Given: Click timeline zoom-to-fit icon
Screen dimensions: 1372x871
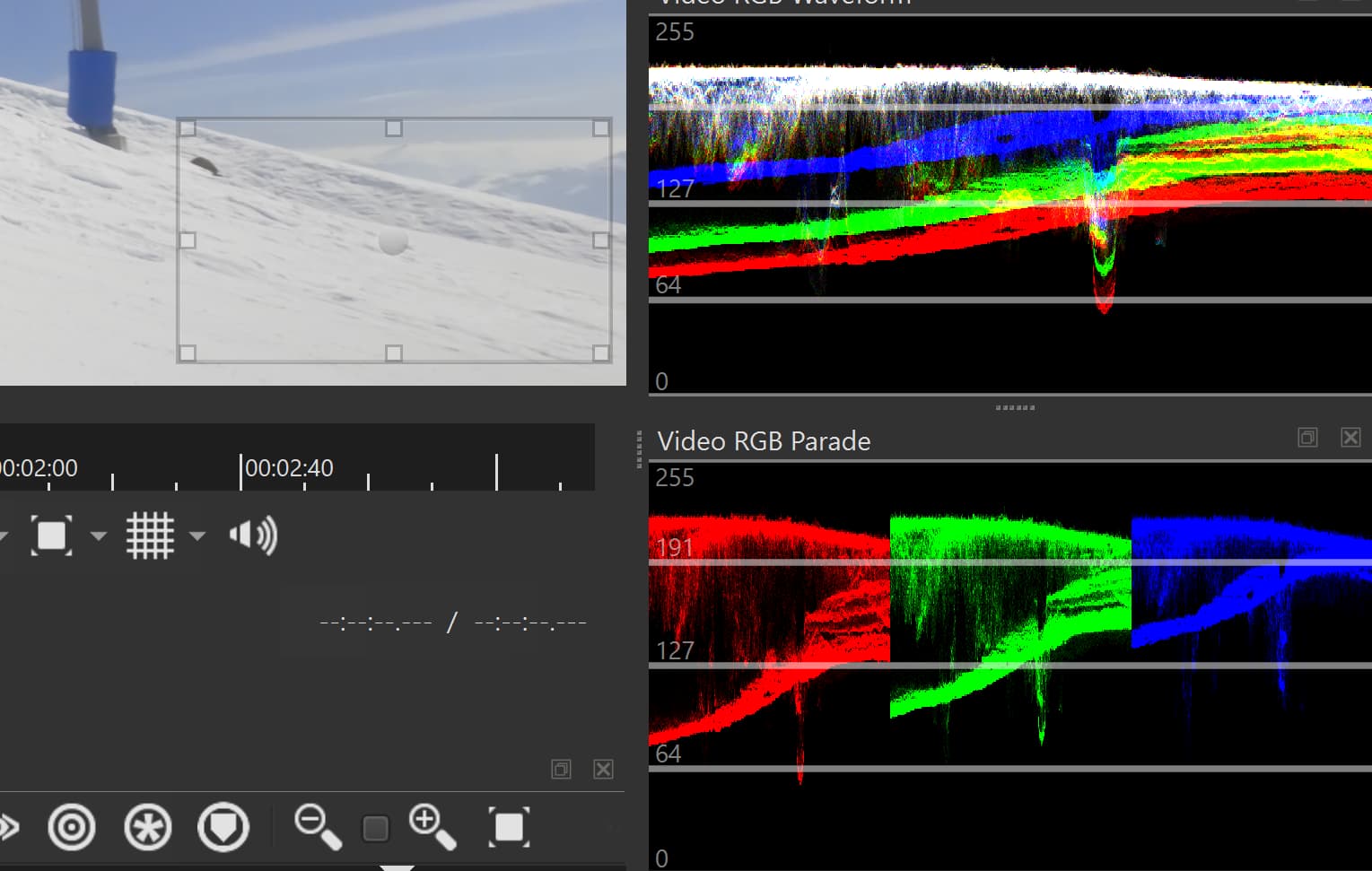Looking at the screenshot, I should (x=509, y=827).
